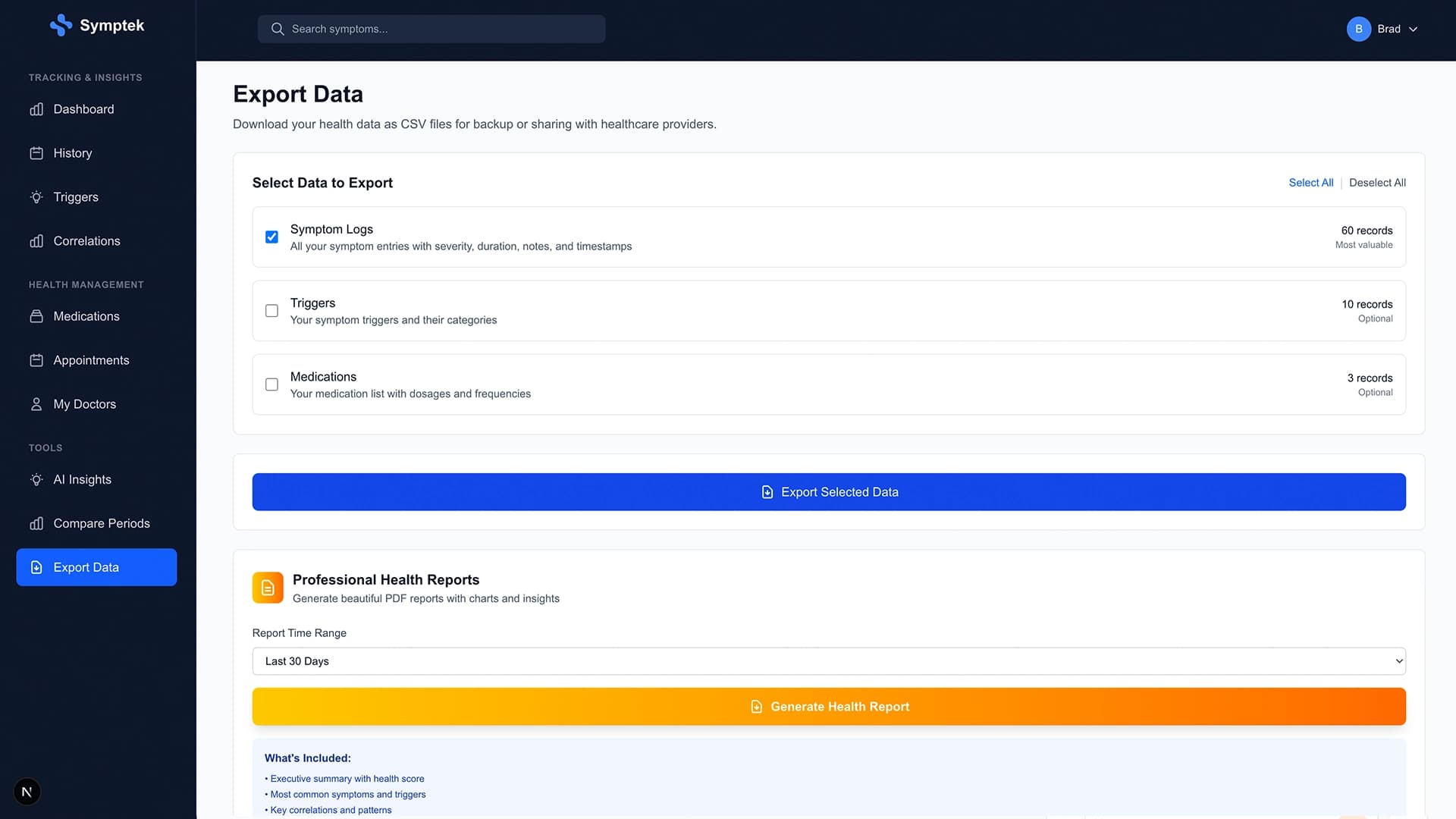Enable the Triggers export checkbox

tap(271, 311)
